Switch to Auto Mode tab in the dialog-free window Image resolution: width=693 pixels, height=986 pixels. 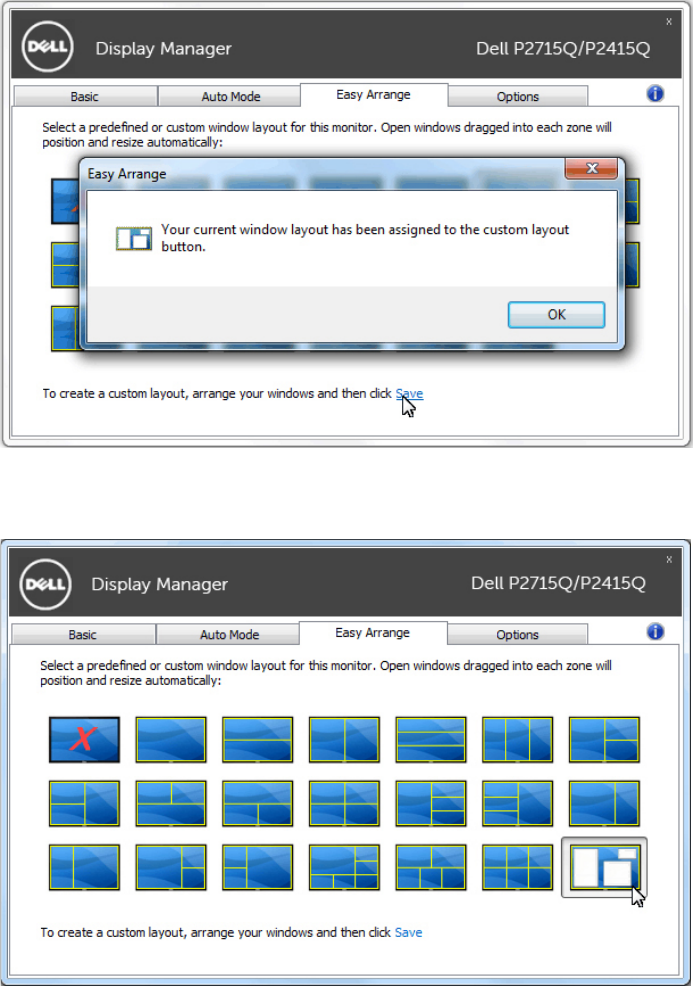tap(230, 634)
